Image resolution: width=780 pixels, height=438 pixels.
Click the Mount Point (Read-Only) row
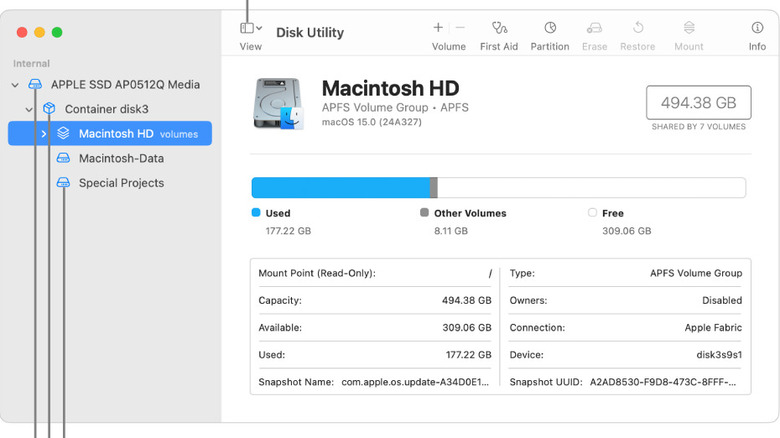[x=375, y=273]
